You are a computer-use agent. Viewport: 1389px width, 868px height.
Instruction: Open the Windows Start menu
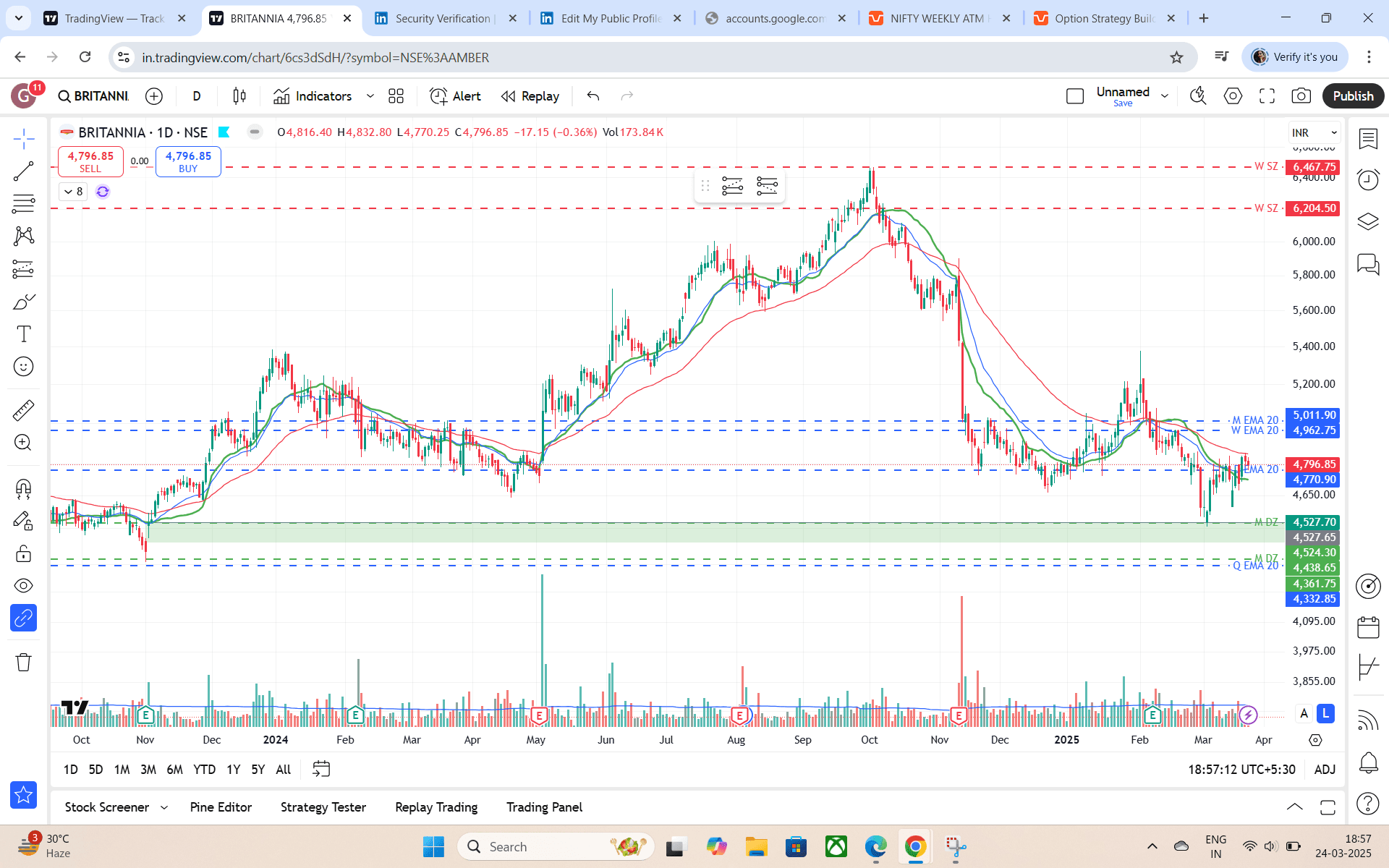(433, 846)
